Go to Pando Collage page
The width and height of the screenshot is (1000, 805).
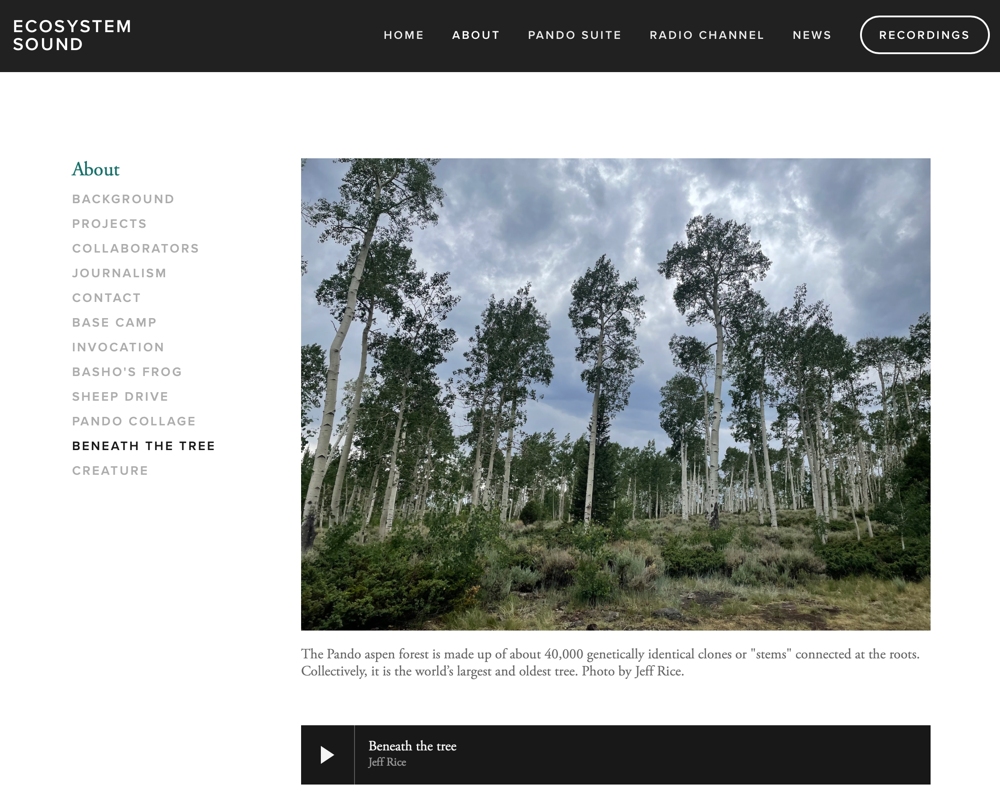pyautogui.click(x=134, y=421)
